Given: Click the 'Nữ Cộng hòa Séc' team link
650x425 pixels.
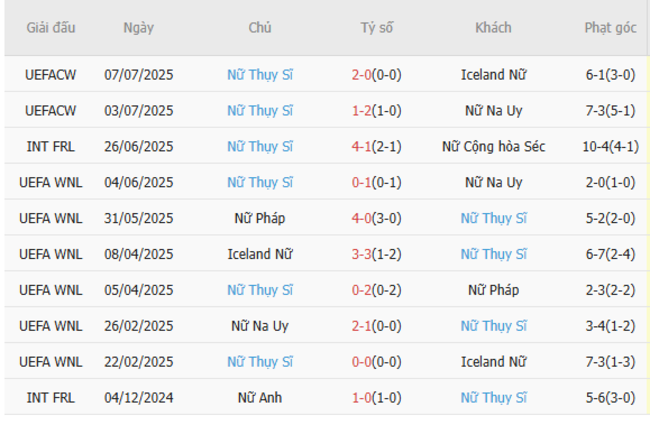Looking at the screenshot, I should click(493, 146).
